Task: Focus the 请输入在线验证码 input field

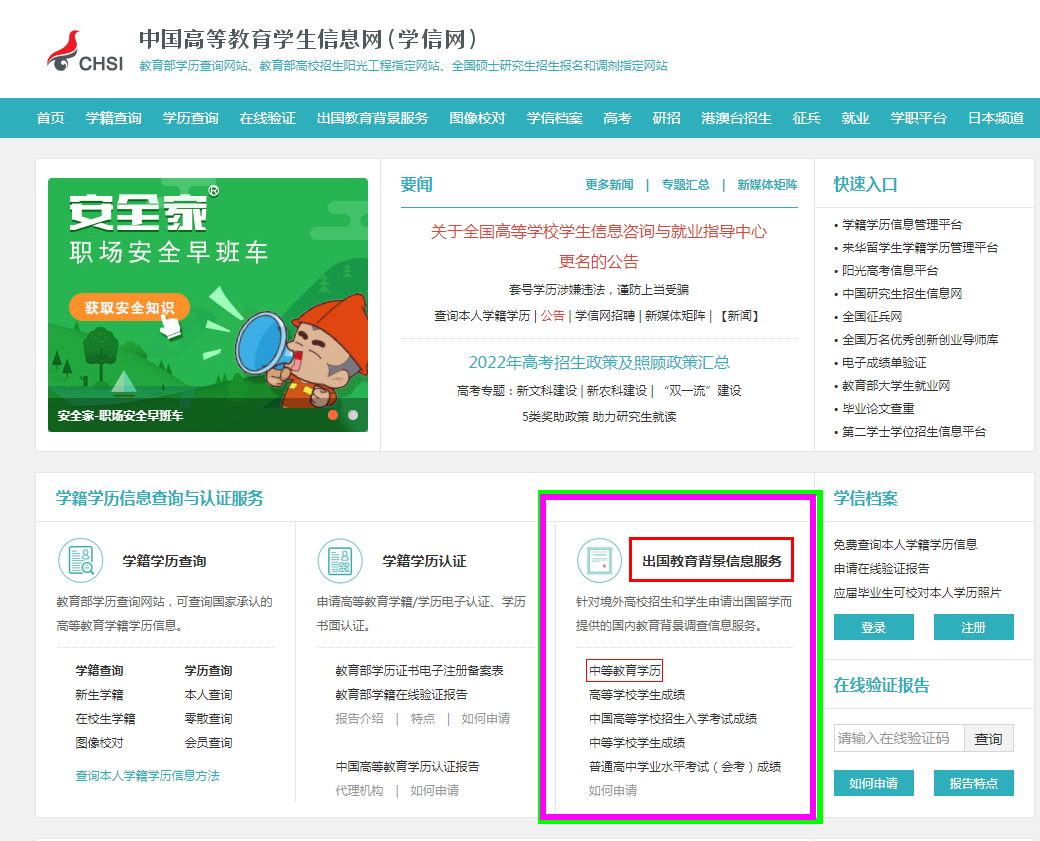Action: (x=899, y=738)
